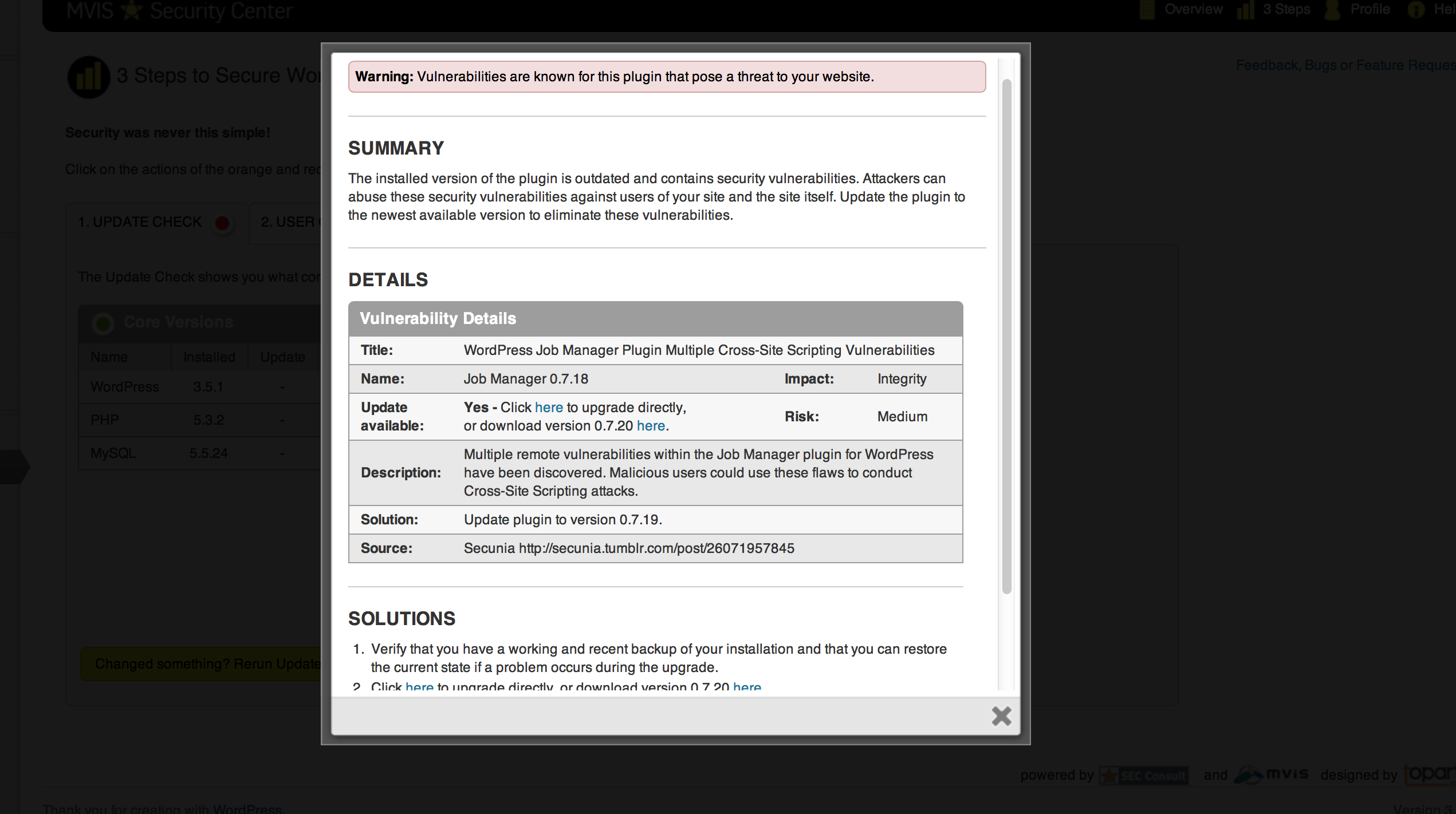Click the 3 Steps bar chart icon

coord(1245,10)
